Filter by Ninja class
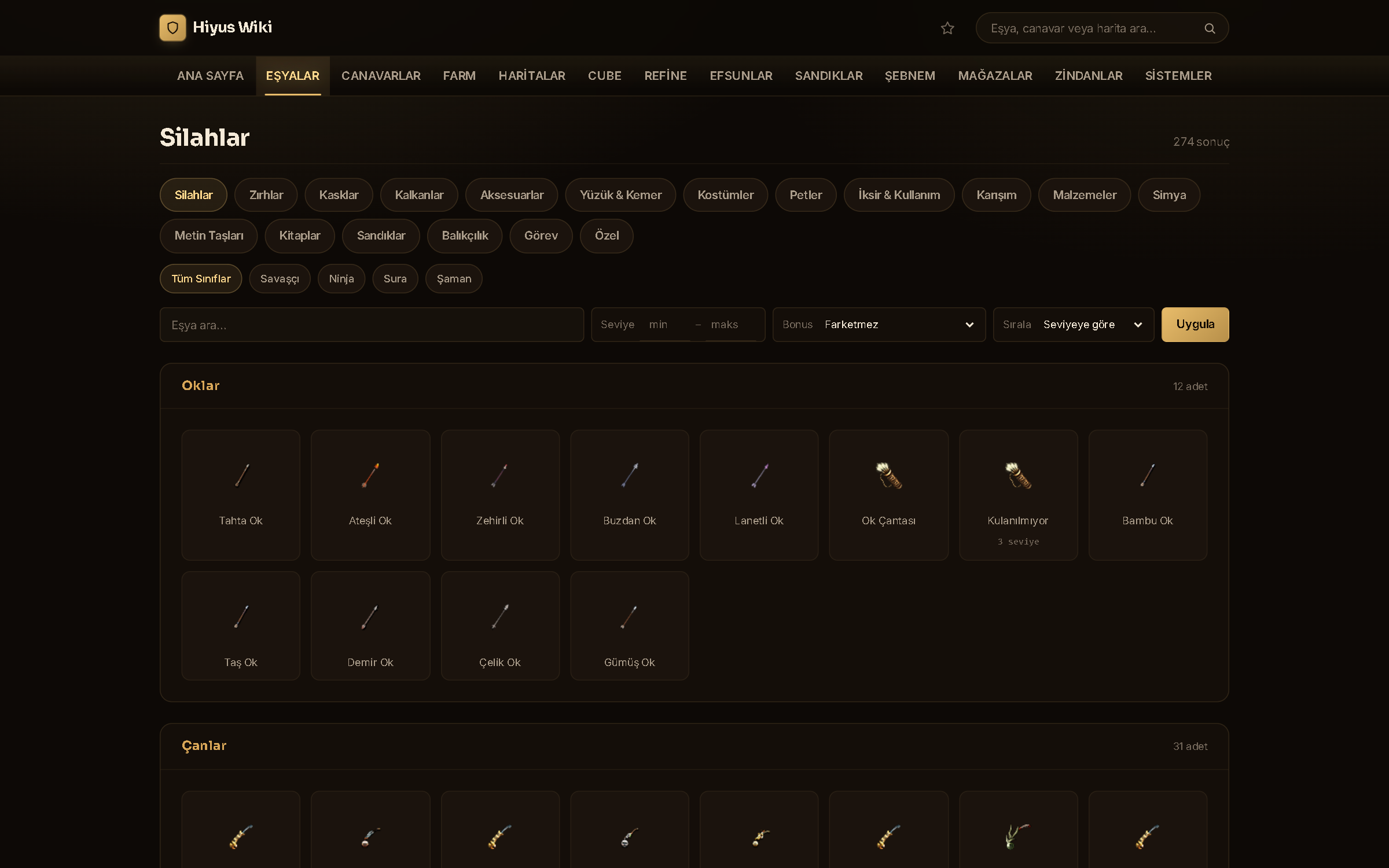The height and width of the screenshot is (868, 1389). coord(341,279)
